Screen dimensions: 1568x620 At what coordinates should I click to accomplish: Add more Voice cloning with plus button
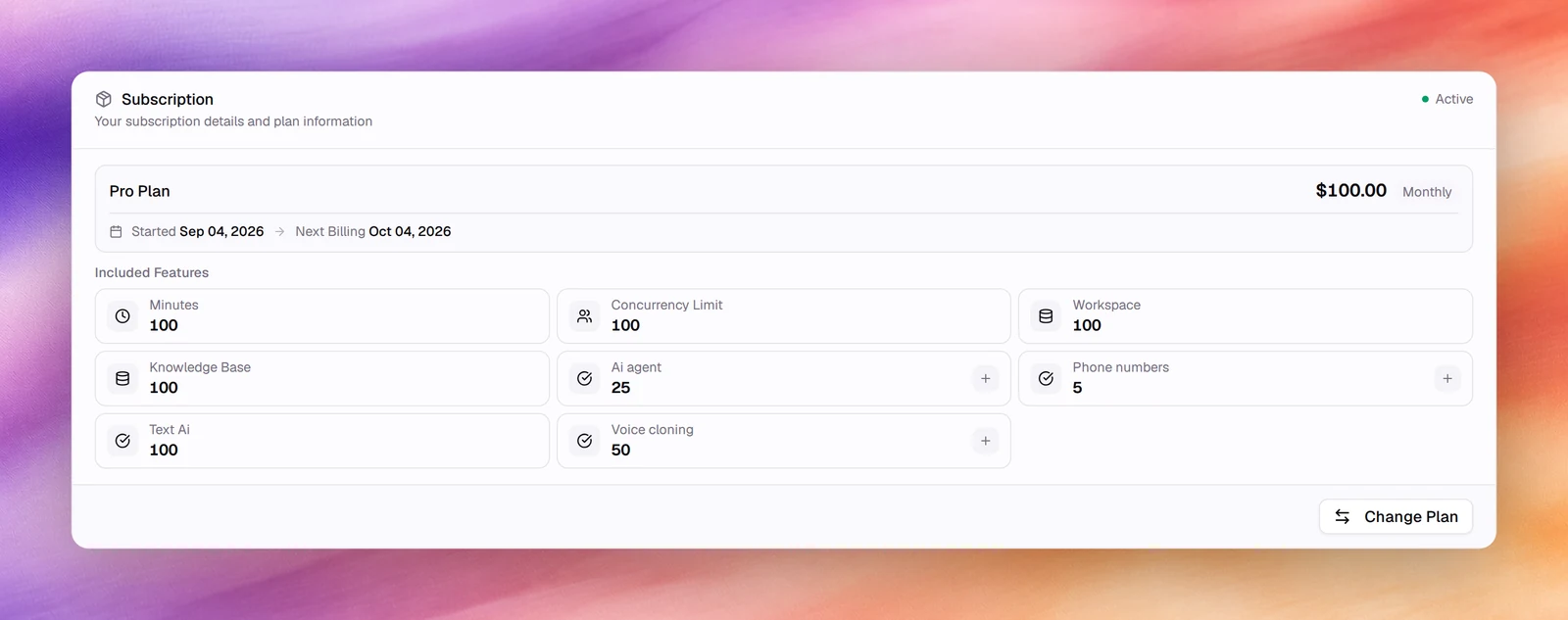tap(986, 441)
